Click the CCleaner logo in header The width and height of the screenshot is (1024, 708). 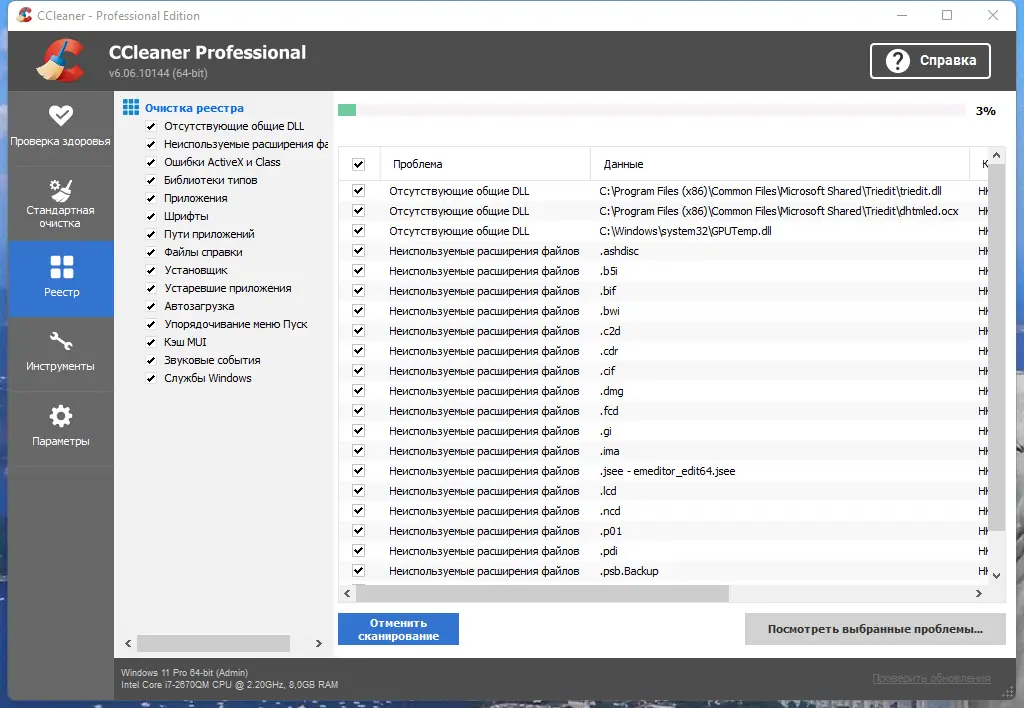coord(61,61)
